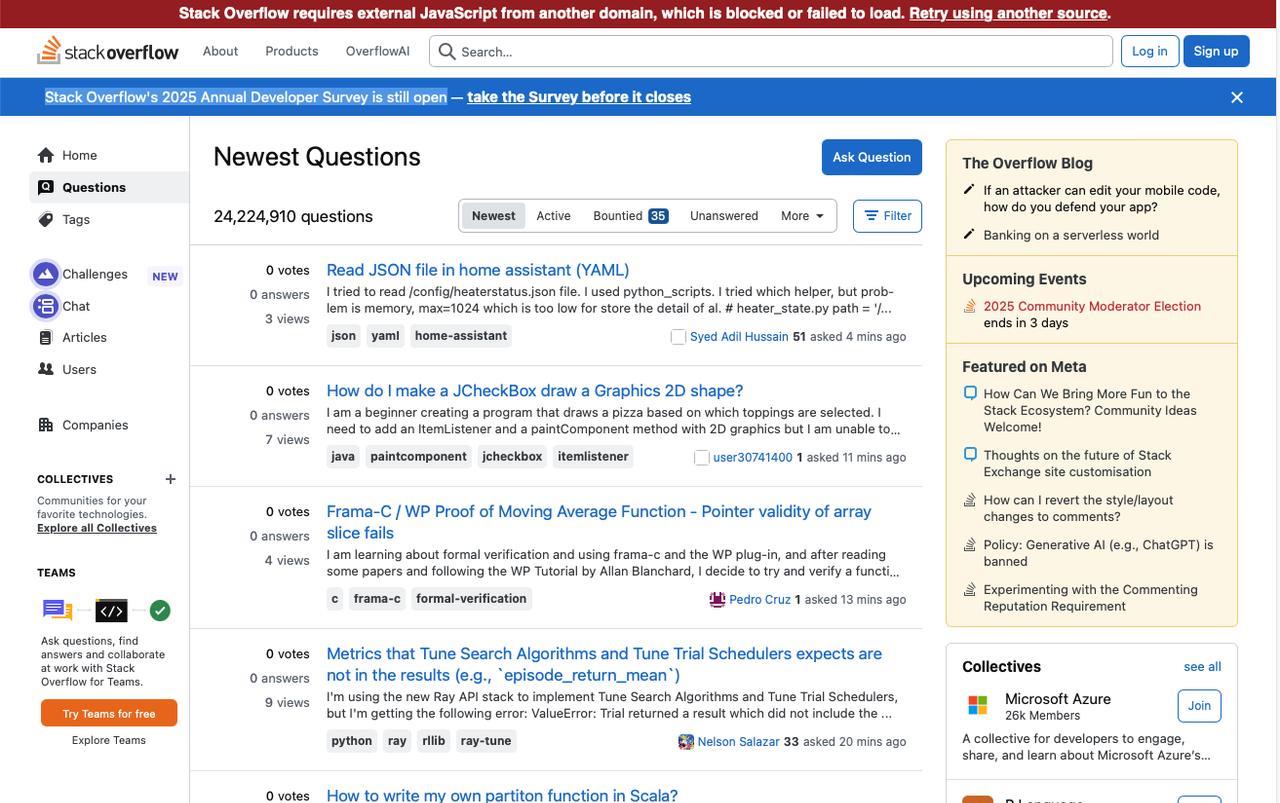Screen dimensions: 1280x803
Task: Open the OverflowAI link in header
Action: (x=378, y=51)
